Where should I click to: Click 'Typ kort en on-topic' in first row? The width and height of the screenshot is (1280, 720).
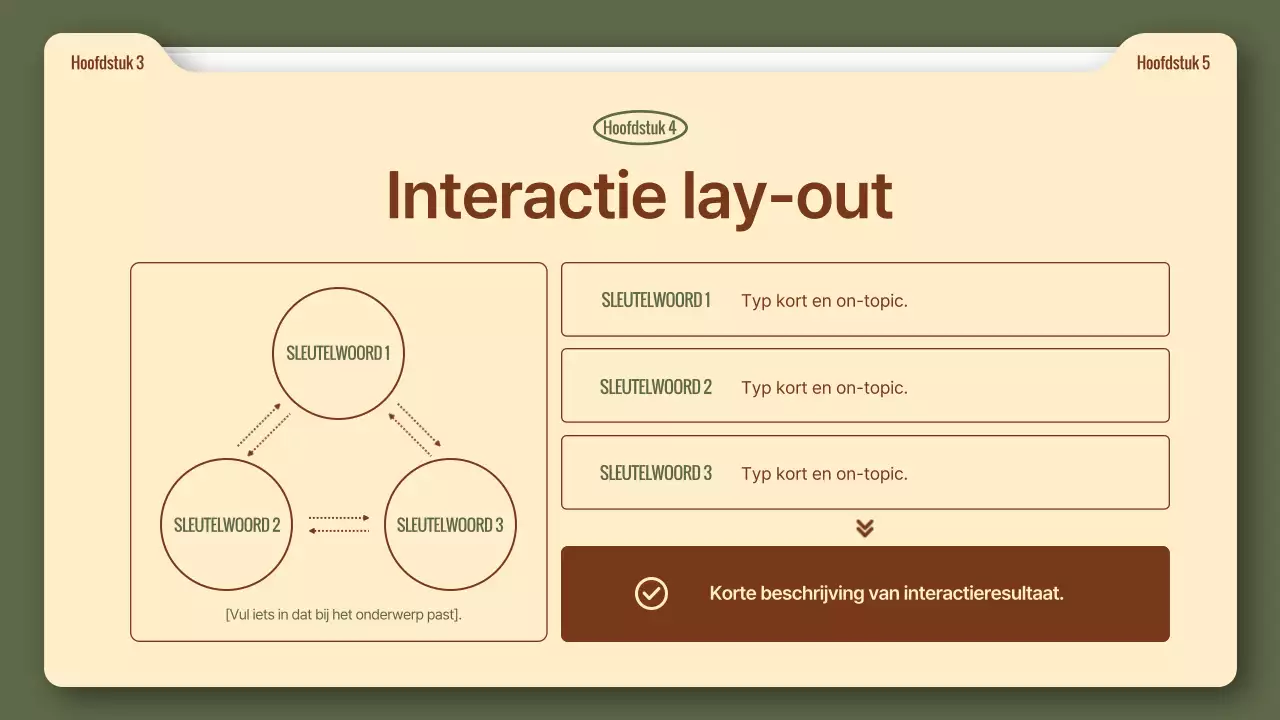click(x=824, y=301)
